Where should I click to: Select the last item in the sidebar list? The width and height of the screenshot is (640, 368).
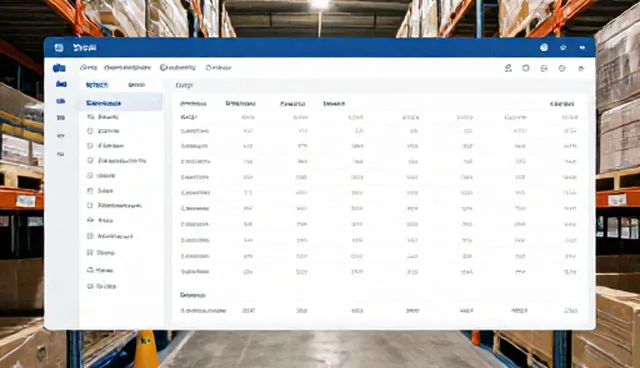[x=102, y=286]
